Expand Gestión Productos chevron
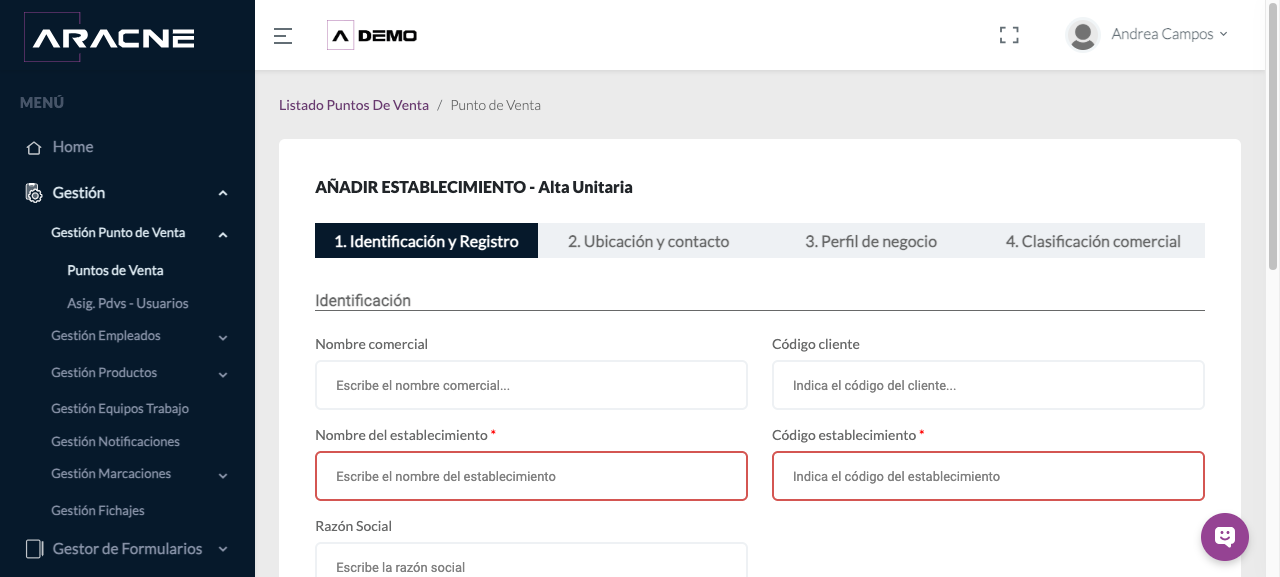Screen dimensions: 1280x577 223,375
